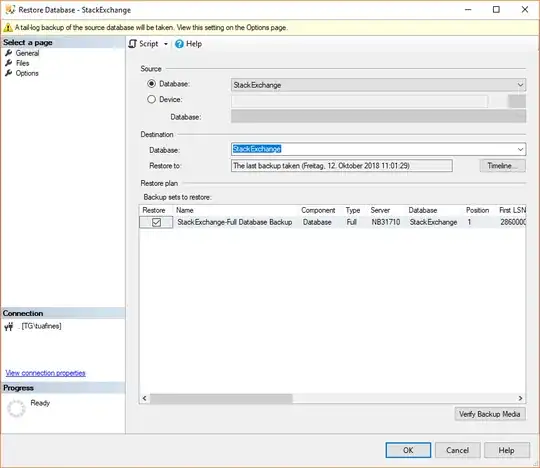
Task: Click the Position cell showing 1
Action: (469, 222)
